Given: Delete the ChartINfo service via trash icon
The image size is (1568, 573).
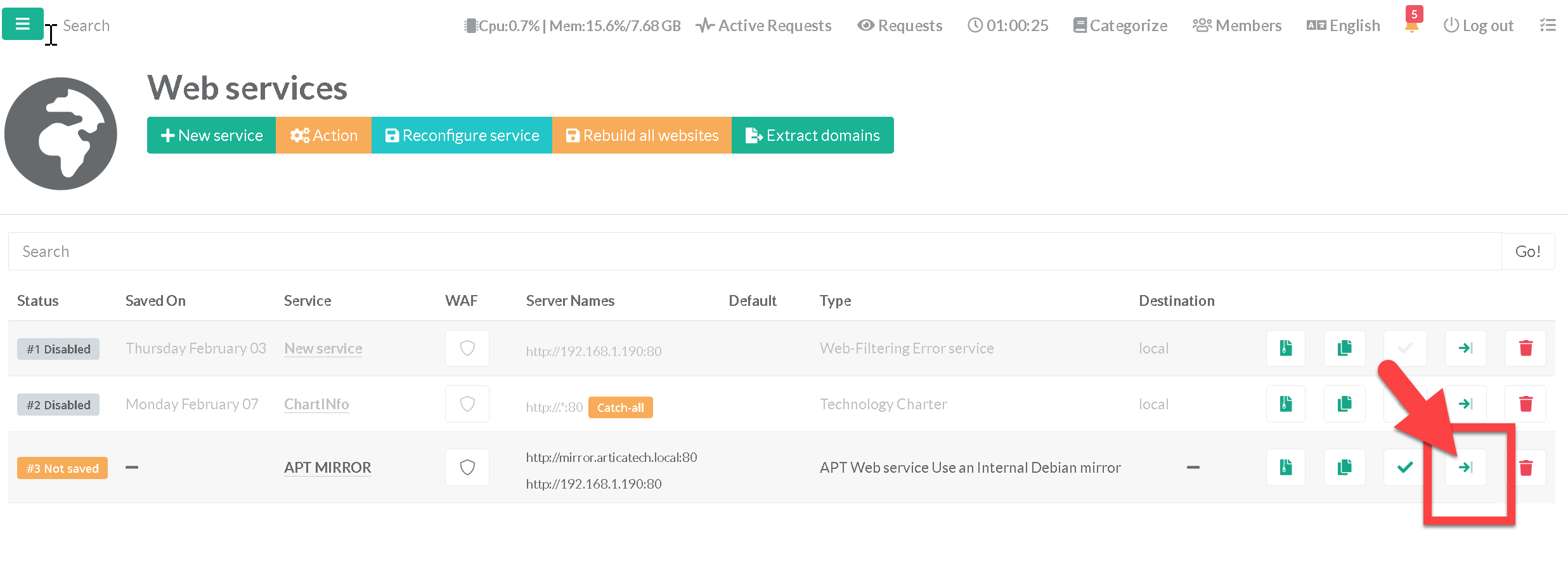Looking at the screenshot, I should (x=1526, y=404).
